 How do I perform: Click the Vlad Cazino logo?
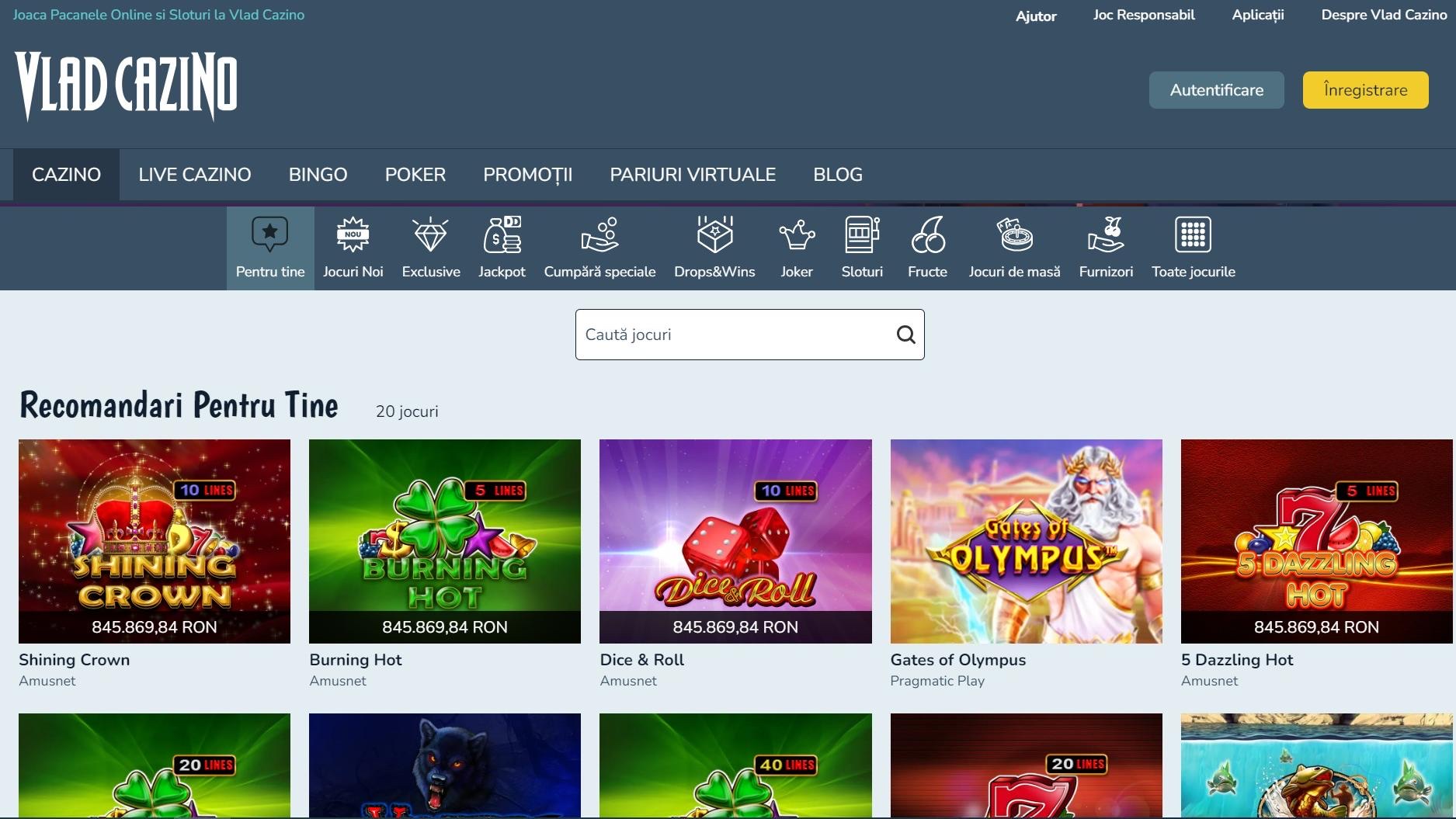click(x=126, y=86)
